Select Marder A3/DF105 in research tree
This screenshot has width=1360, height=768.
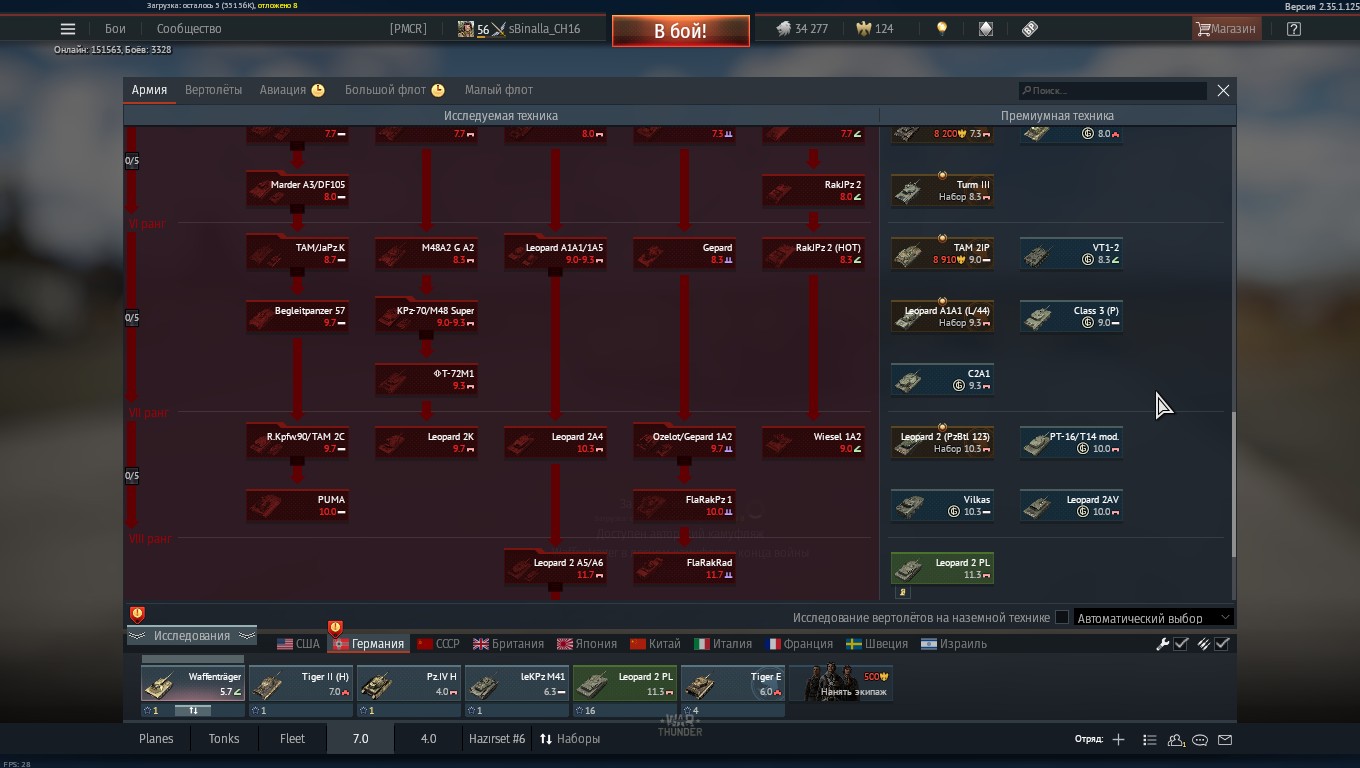(x=297, y=190)
